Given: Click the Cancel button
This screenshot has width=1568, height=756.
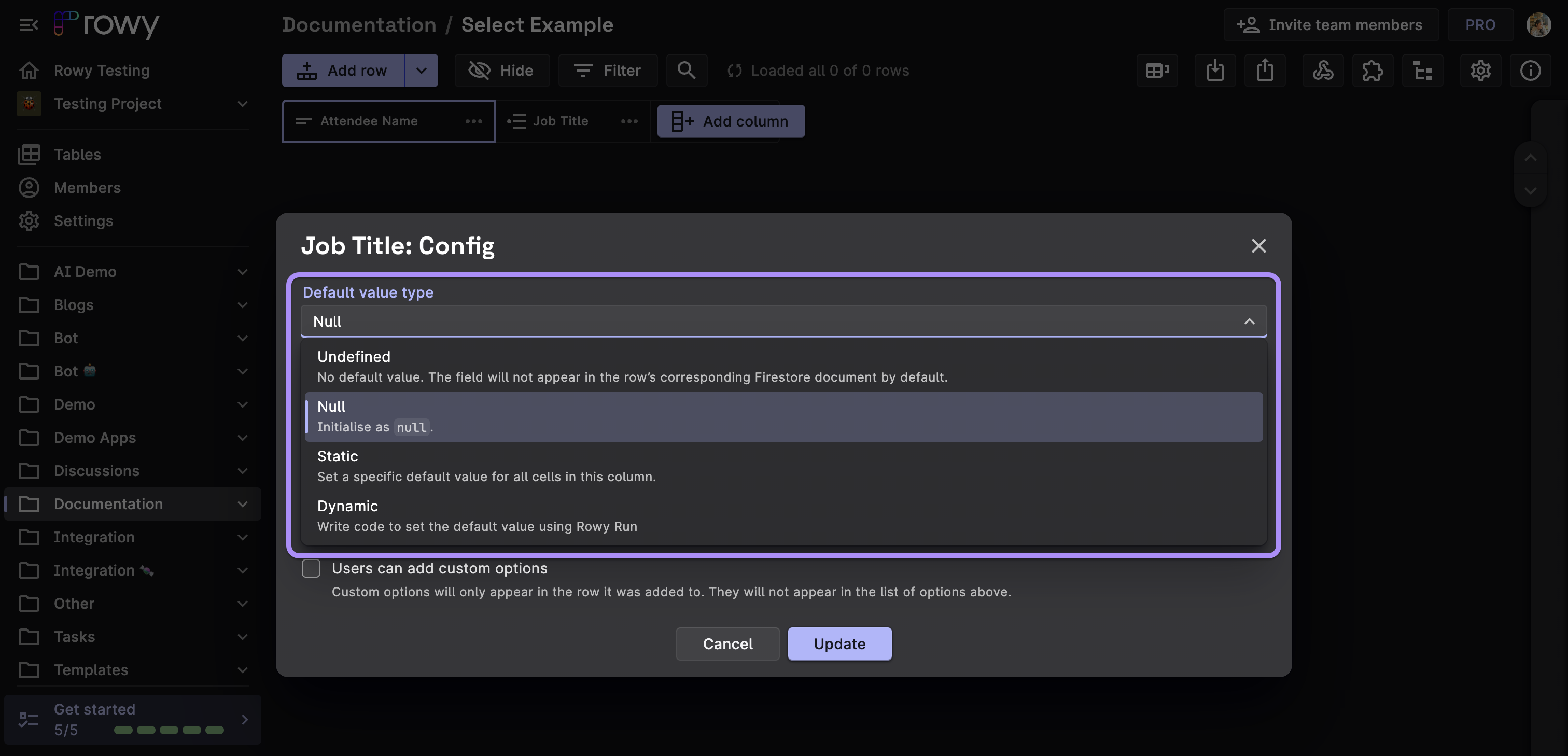Looking at the screenshot, I should tap(727, 643).
